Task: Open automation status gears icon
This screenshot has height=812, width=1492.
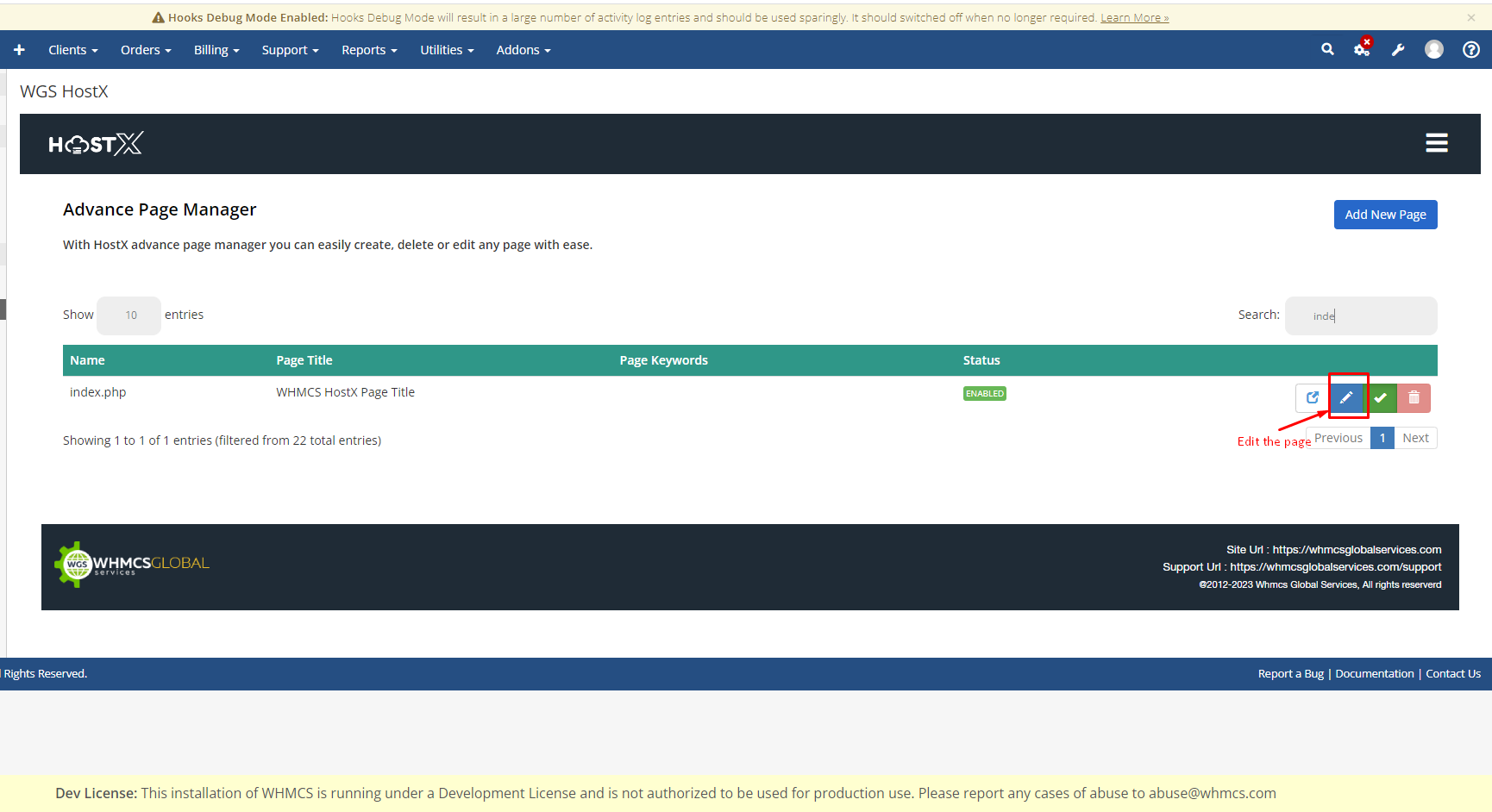Action: click(x=1363, y=48)
